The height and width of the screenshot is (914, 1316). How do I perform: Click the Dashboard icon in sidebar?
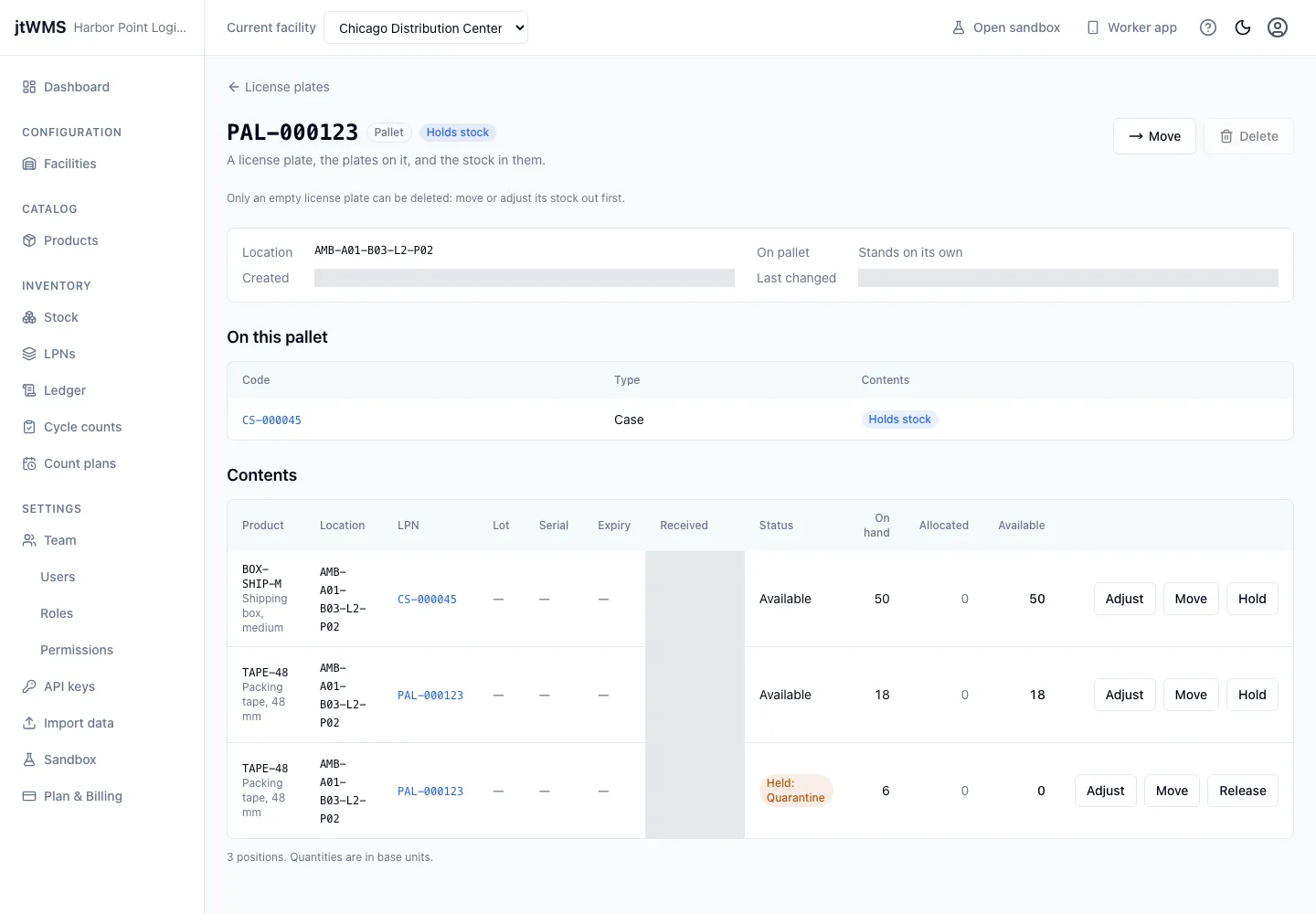(x=29, y=87)
